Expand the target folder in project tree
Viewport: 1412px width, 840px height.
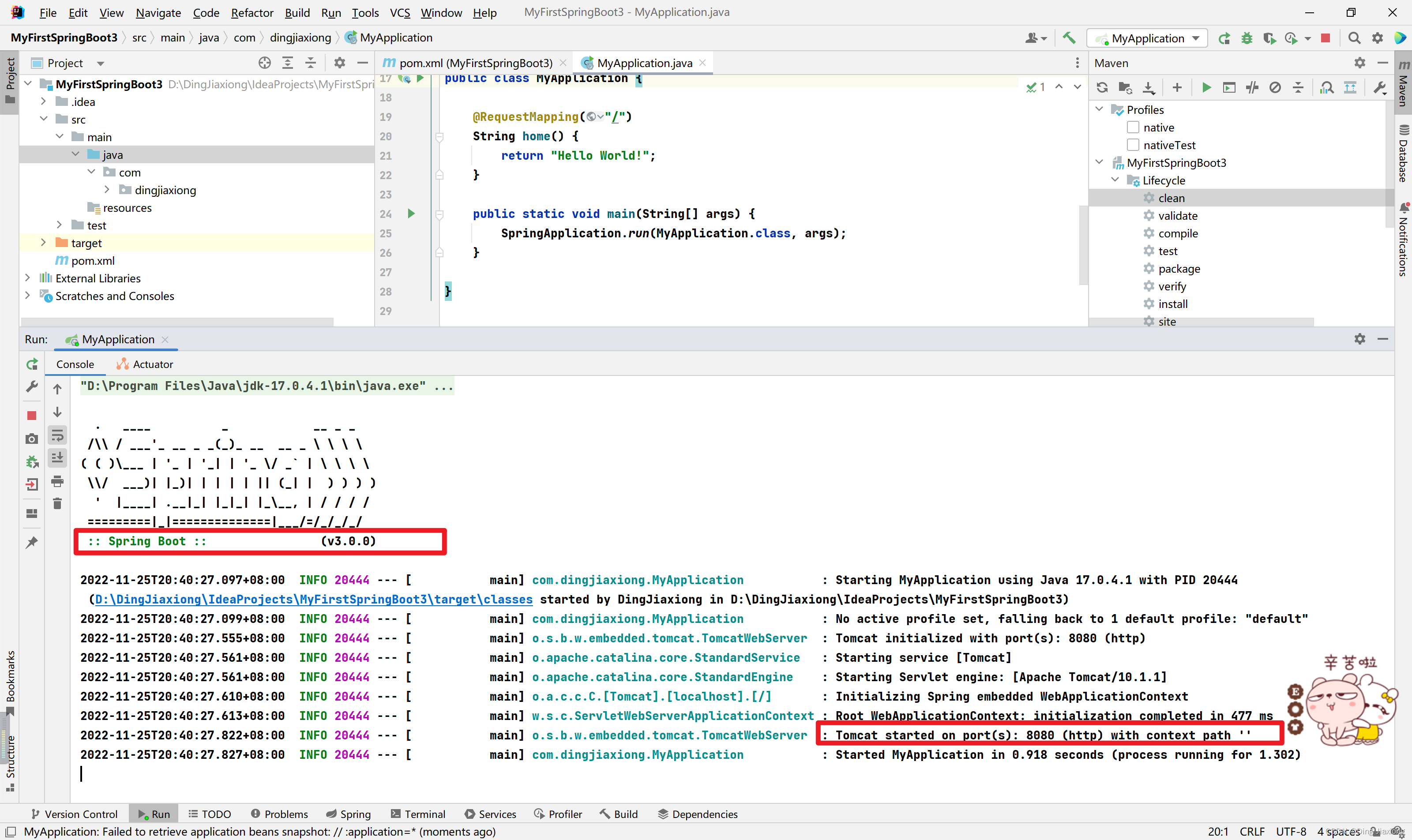[44, 243]
